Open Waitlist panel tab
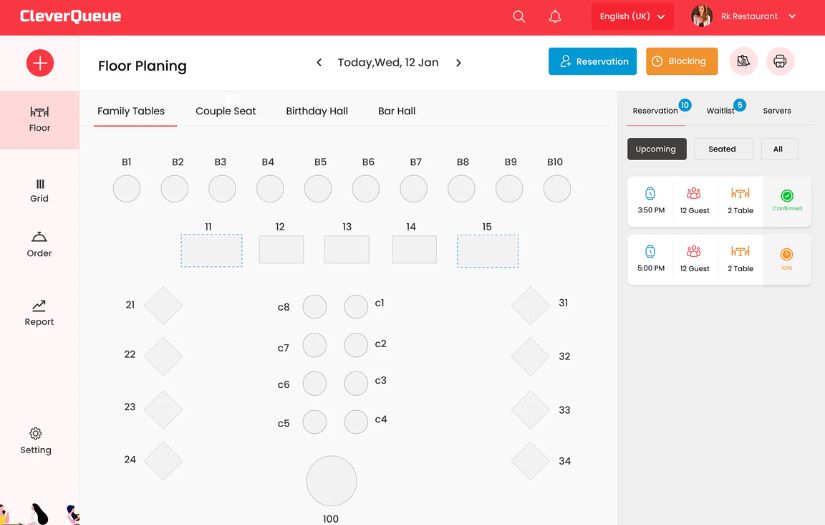Screen dimensions: 825x525 coord(720,111)
